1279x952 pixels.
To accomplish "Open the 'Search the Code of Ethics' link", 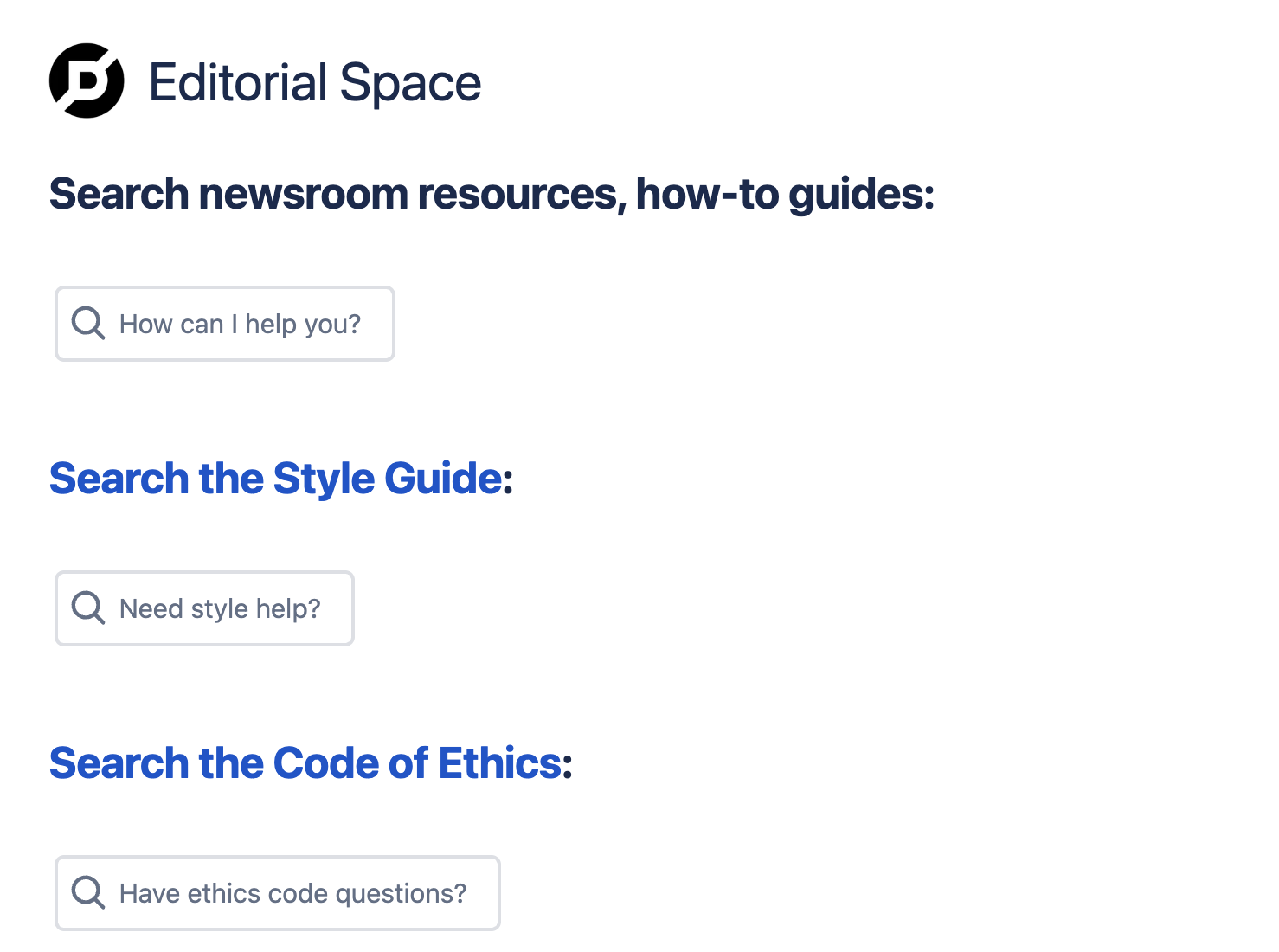I will pyautogui.click(x=305, y=762).
